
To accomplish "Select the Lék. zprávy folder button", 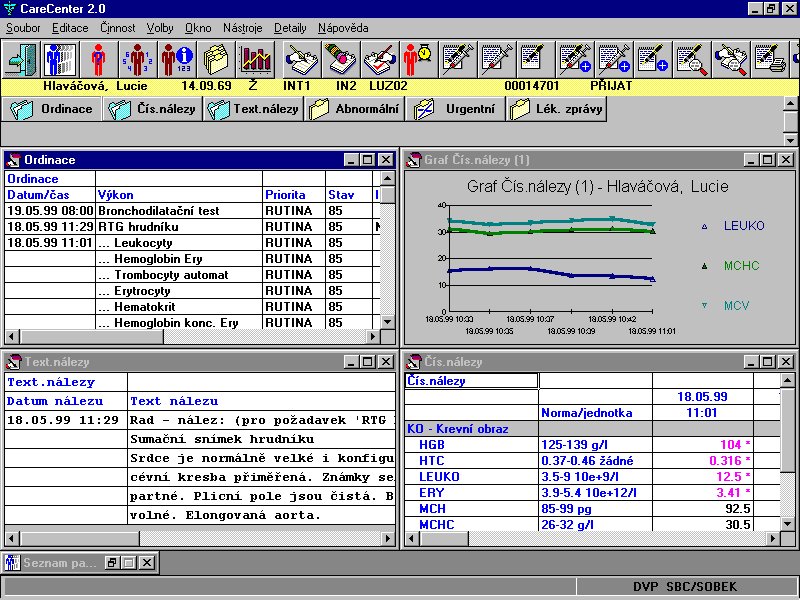I will pos(556,109).
